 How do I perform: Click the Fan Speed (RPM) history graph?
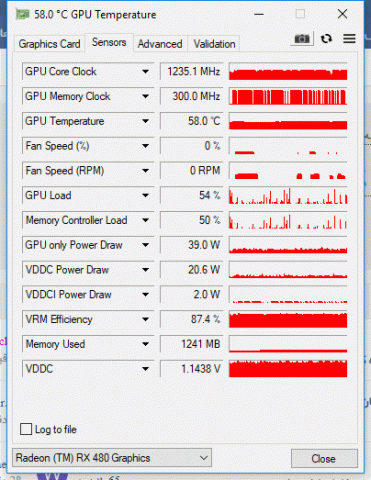(288, 171)
